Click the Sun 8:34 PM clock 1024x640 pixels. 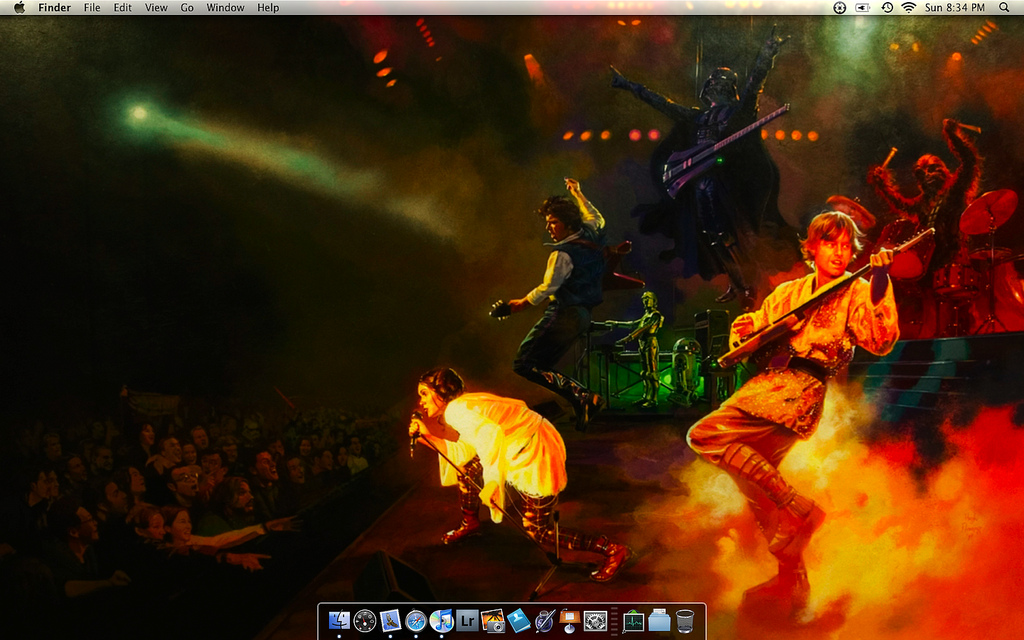[954, 8]
